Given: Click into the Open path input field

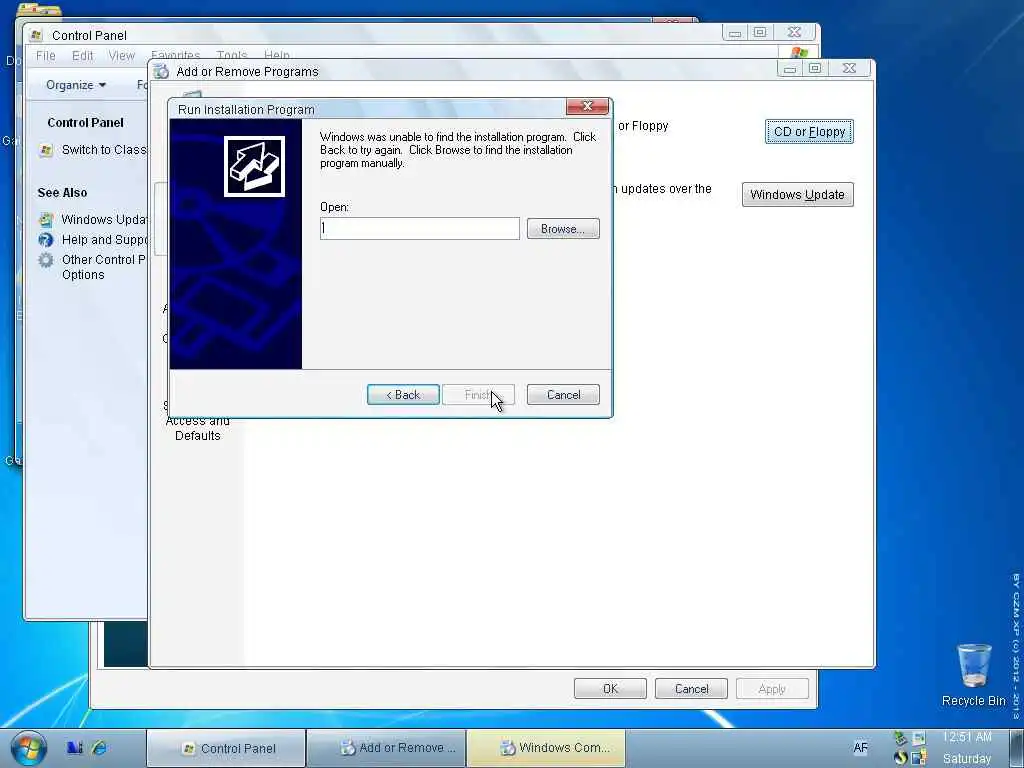Looking at the screenshot, I should coord(420,229).
